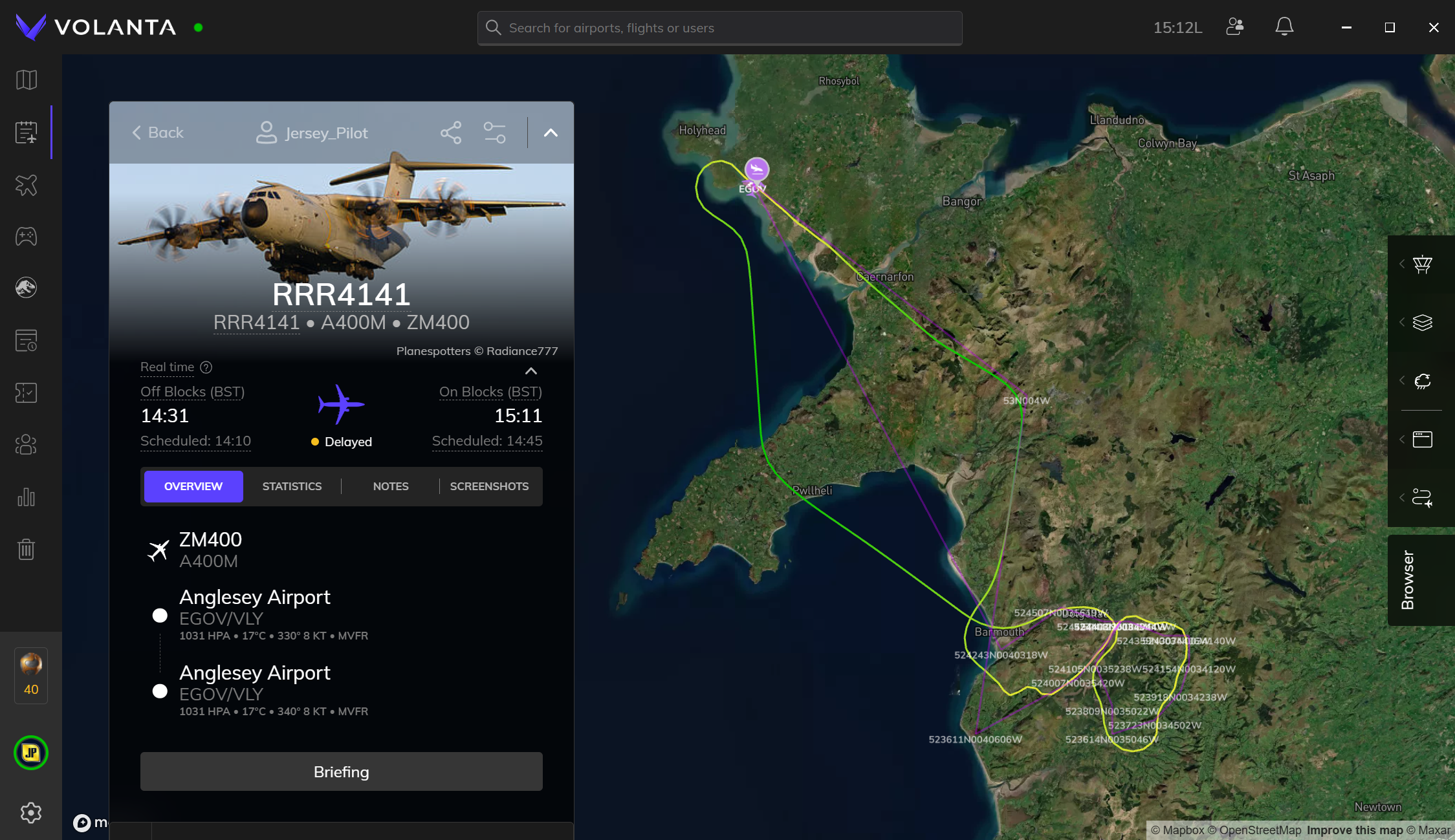Click the Real time label
The height and width of the screenshot is (840, 1455).
click(167, 367)
